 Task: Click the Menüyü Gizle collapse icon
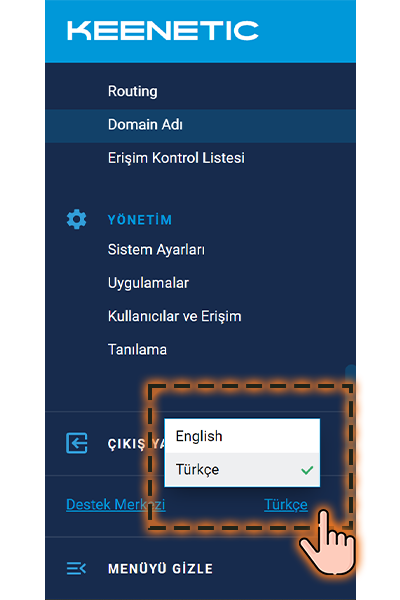click(76, 568)
